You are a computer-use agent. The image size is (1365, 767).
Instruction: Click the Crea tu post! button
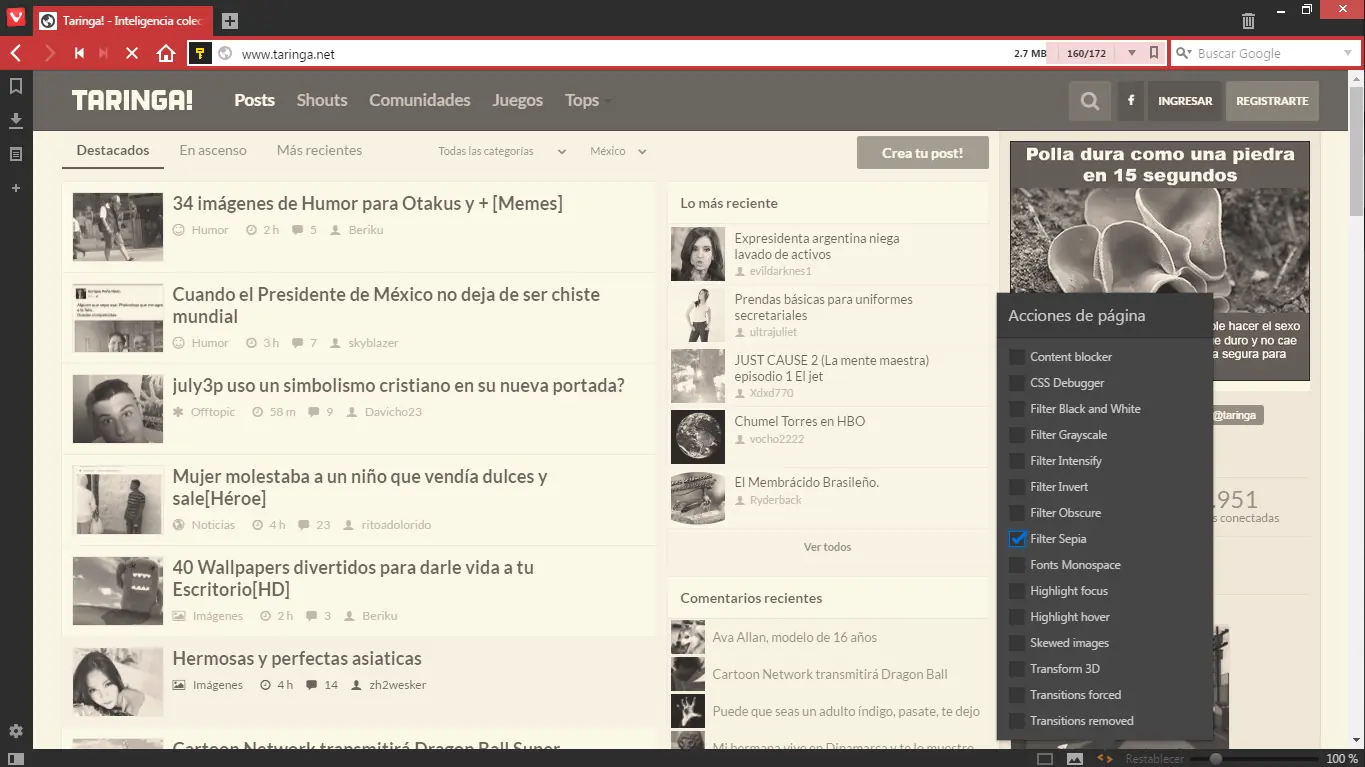[x=923, y=153]
